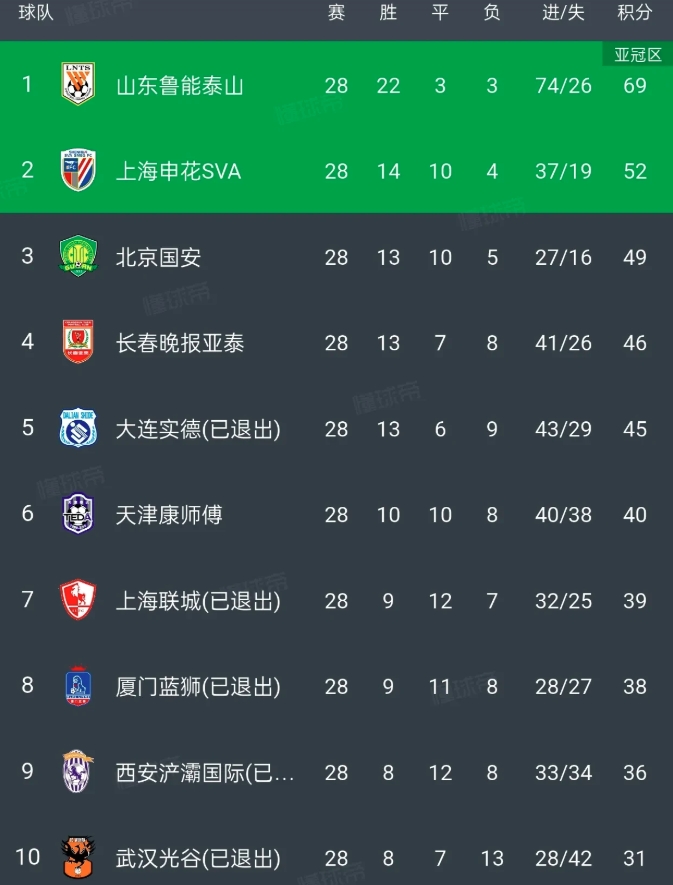This screenshot has height=885, width=673.
Task: Click 天津康师傅 team name
Action: click(x=168, y=516)
